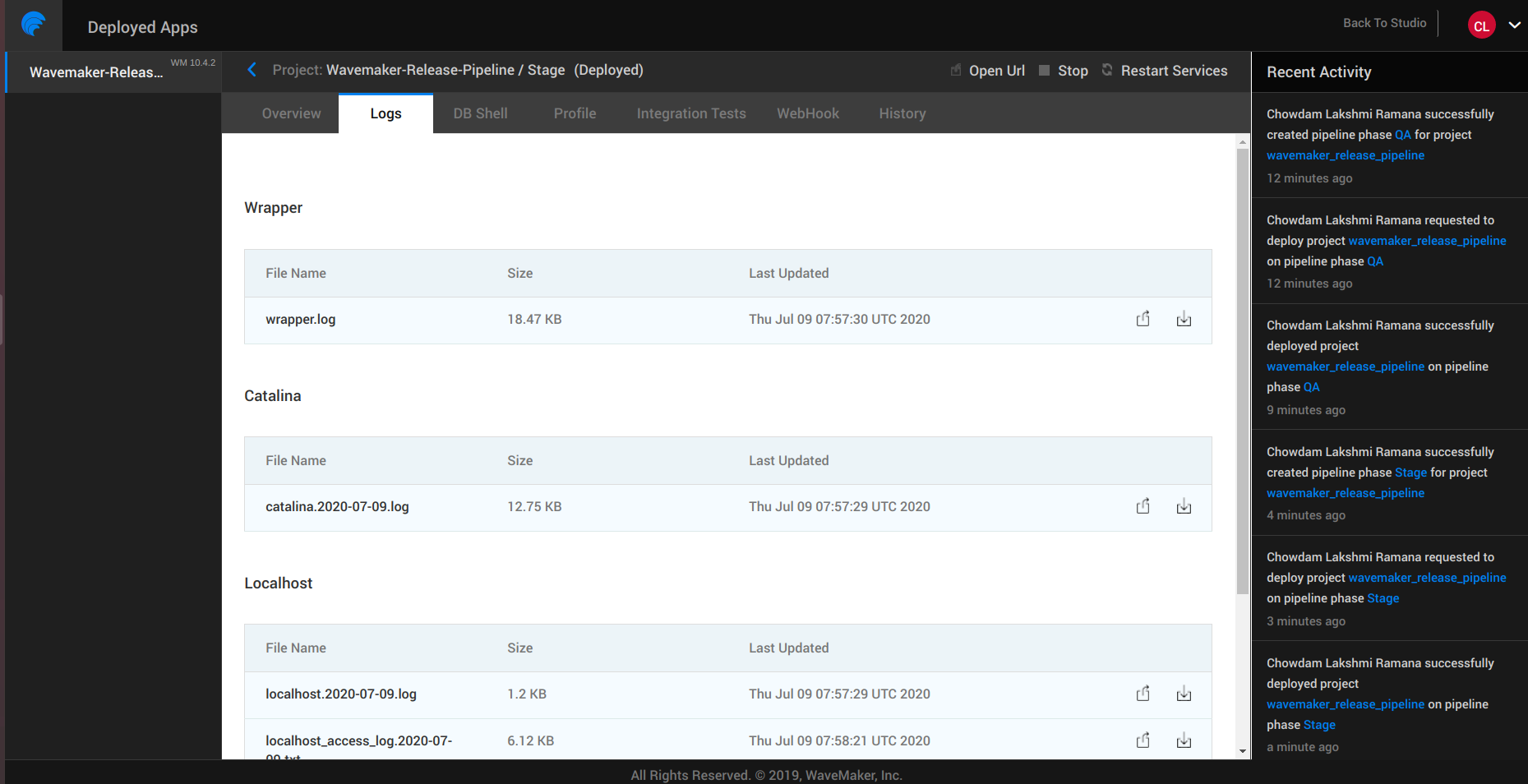The height and width of the screenshot is (784, 1528).
Task: Download the localhost_access_log file
Action: tap(1184, 740)
